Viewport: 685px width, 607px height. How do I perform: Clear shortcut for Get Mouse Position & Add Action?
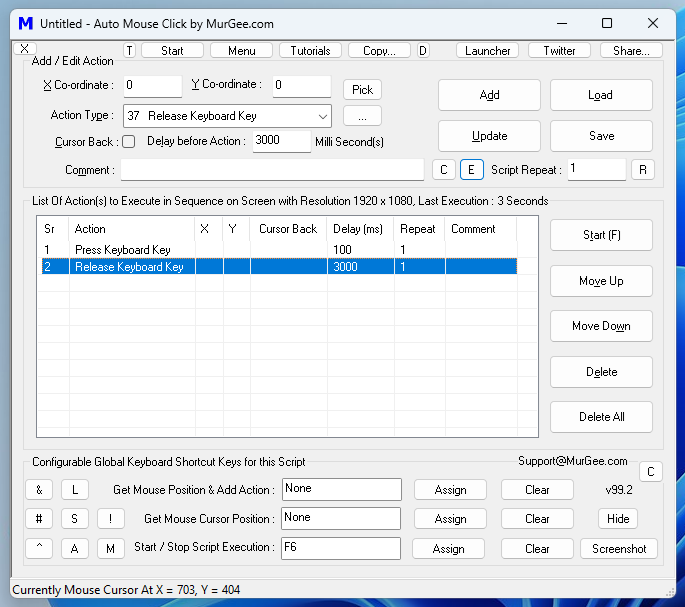coord(537,490)
